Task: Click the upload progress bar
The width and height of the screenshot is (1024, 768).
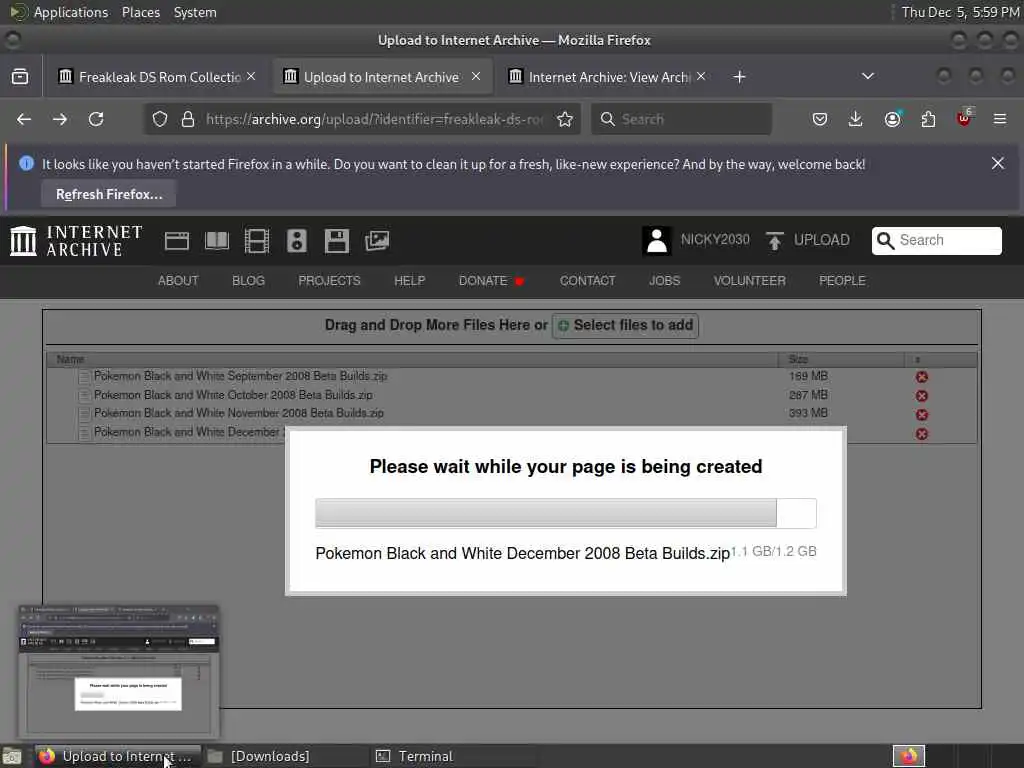Action: [566, 513]
